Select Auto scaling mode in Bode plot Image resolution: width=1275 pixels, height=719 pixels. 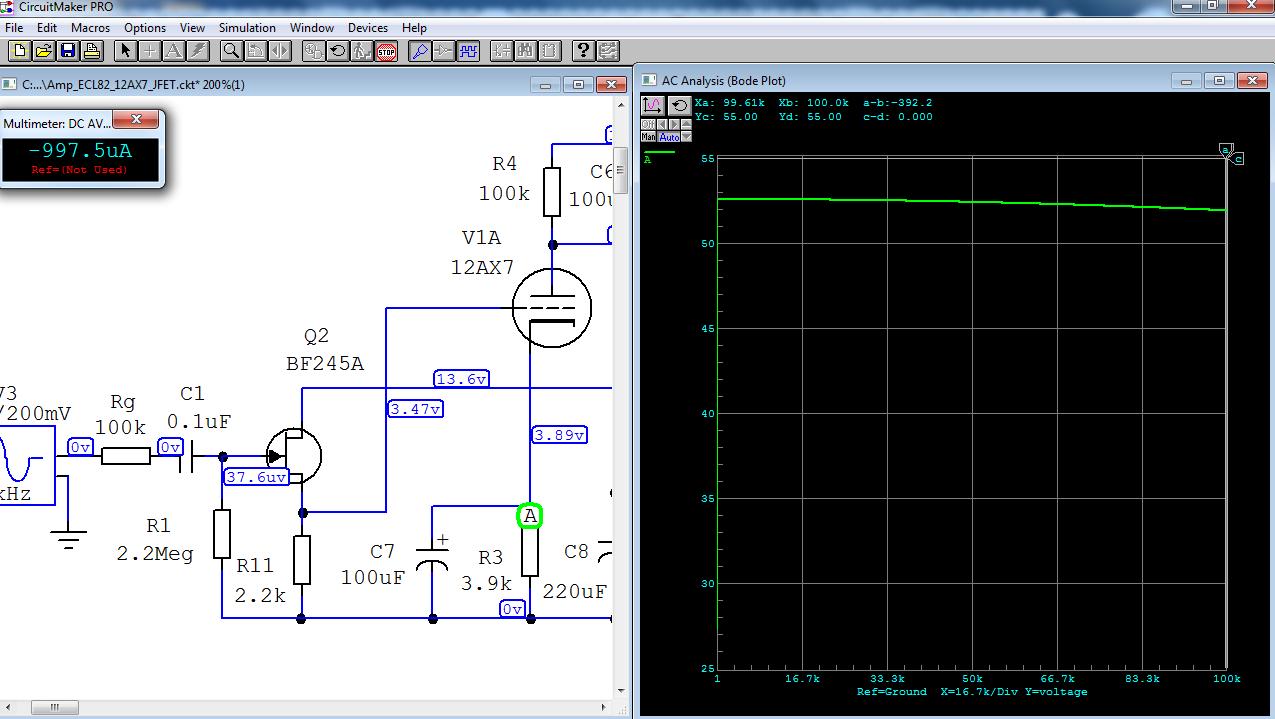(668, 136)
